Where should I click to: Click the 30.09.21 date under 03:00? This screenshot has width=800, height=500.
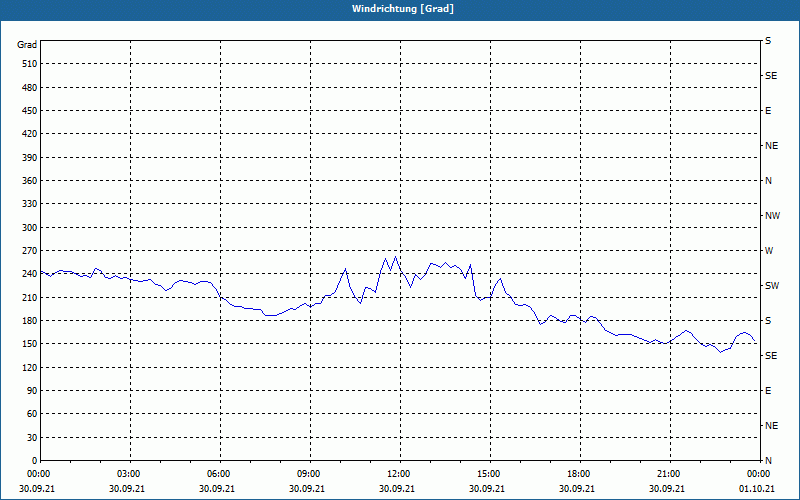pyautogui.click(x=127, y=489)
